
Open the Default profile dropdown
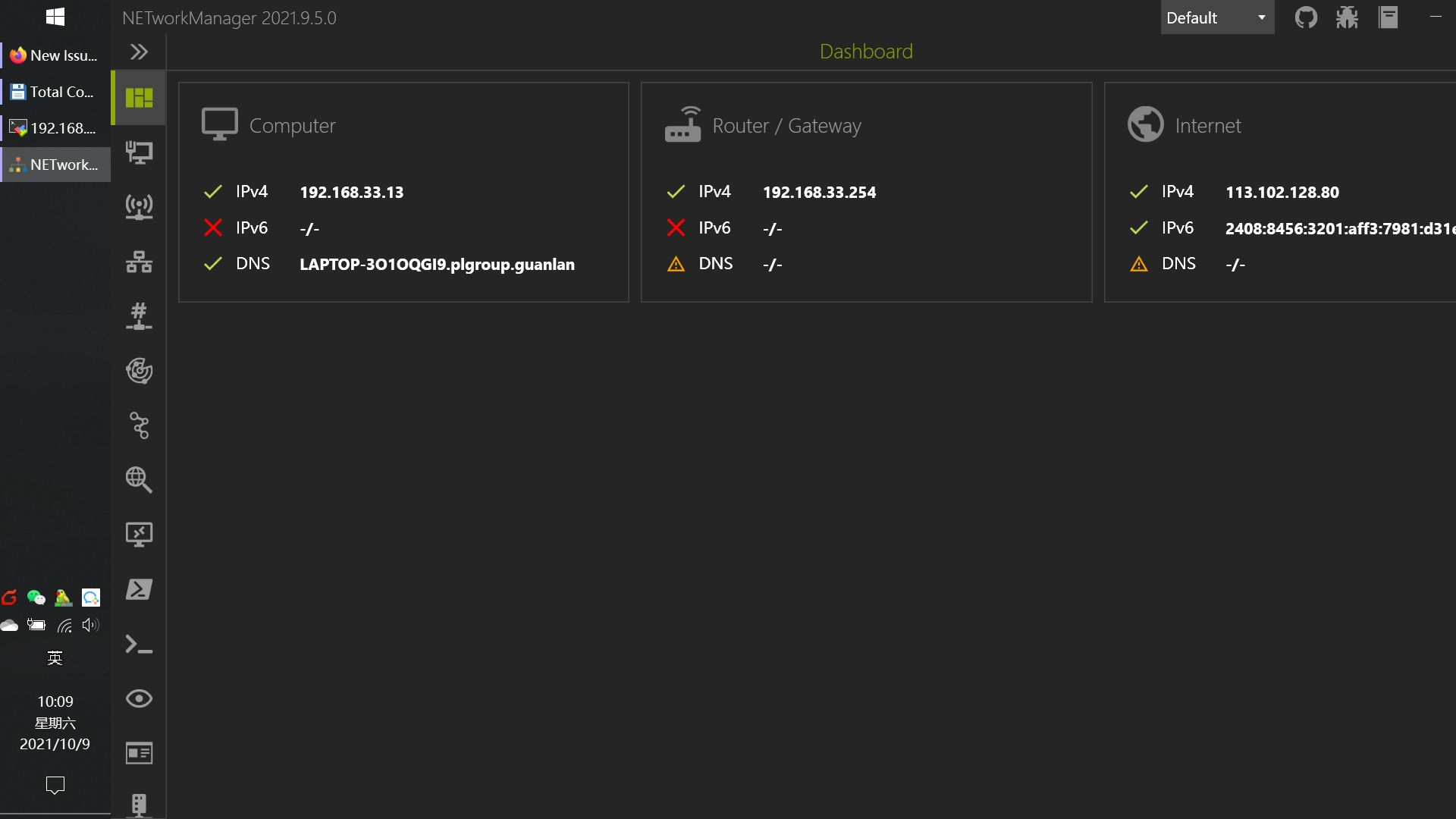tap(1217, 17)
